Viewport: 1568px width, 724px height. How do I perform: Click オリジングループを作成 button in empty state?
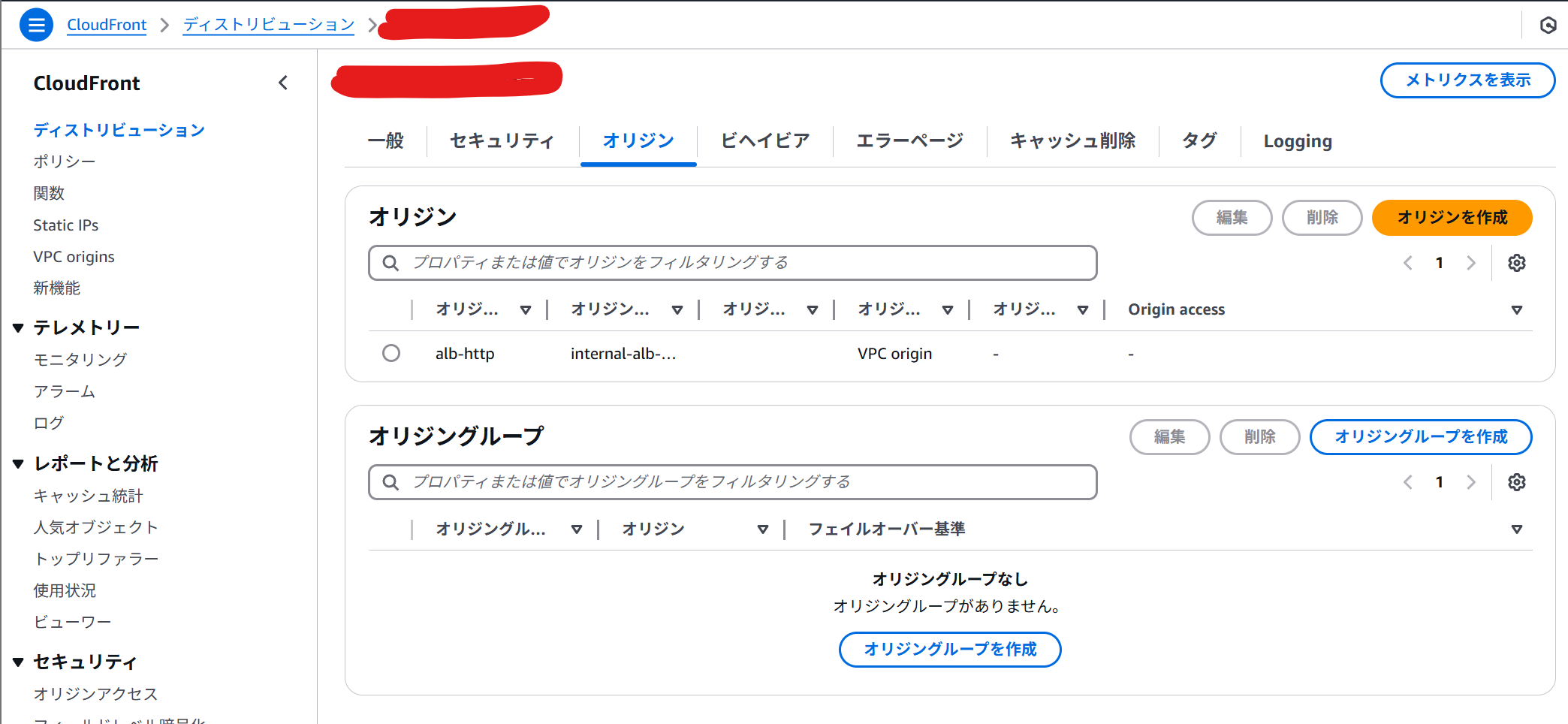coord(950,650)
